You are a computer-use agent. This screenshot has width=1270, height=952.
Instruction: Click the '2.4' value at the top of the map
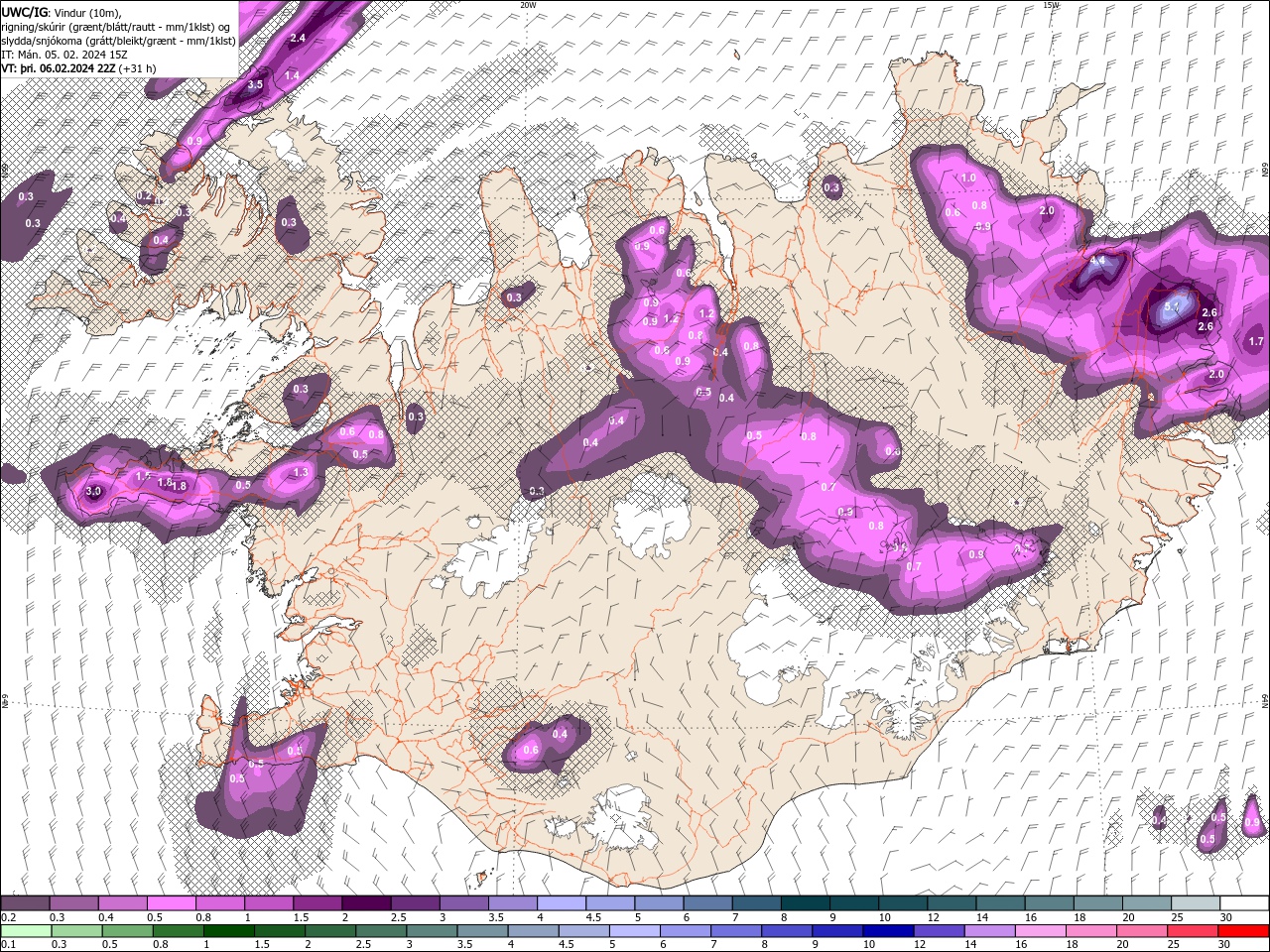(298, 38)
